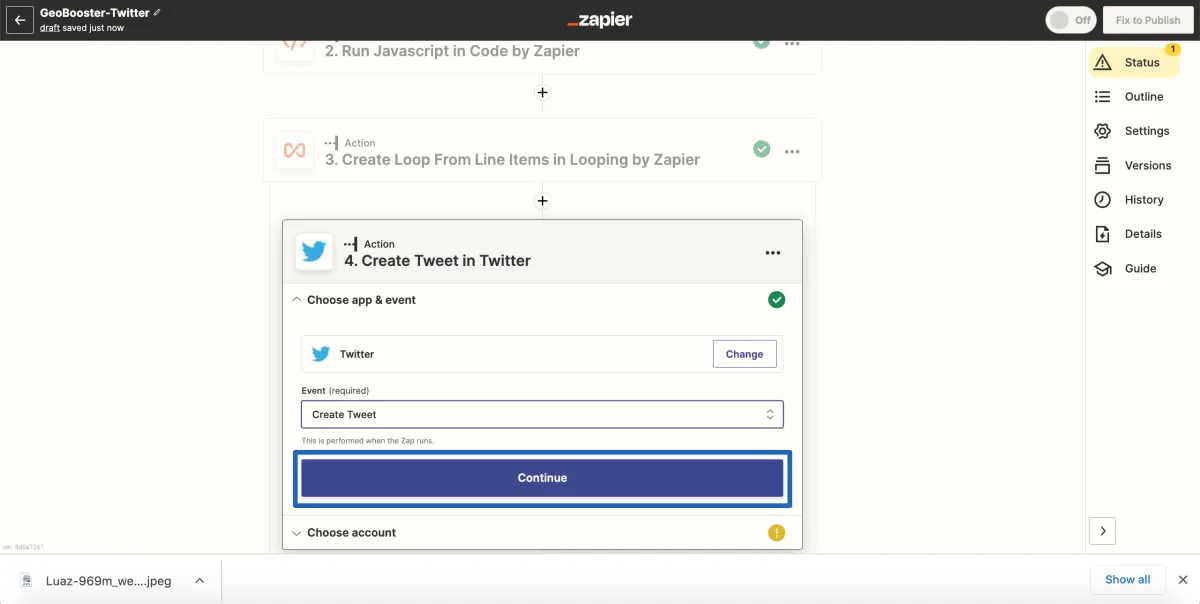The height and width of the screenshot is (604, 1200).
Task: Toggle the Zap On/Off switch
Action: pos(1071,20)
